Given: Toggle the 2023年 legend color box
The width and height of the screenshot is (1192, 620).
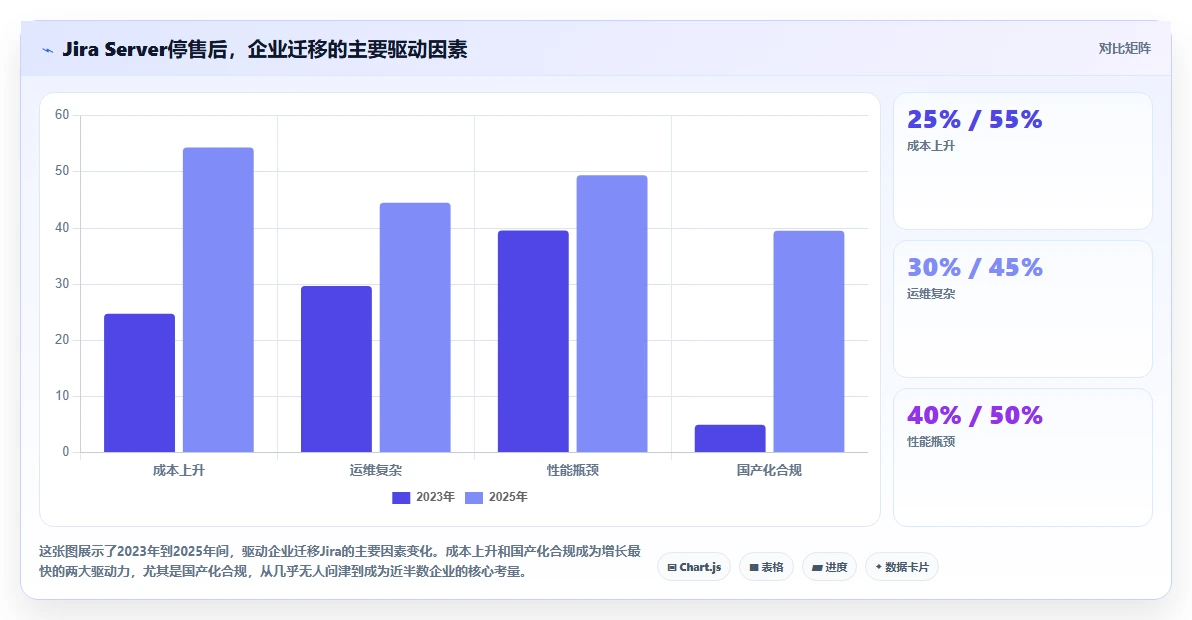Looking at the screenshot, I should pyautogui.click(x=401, y=497).
